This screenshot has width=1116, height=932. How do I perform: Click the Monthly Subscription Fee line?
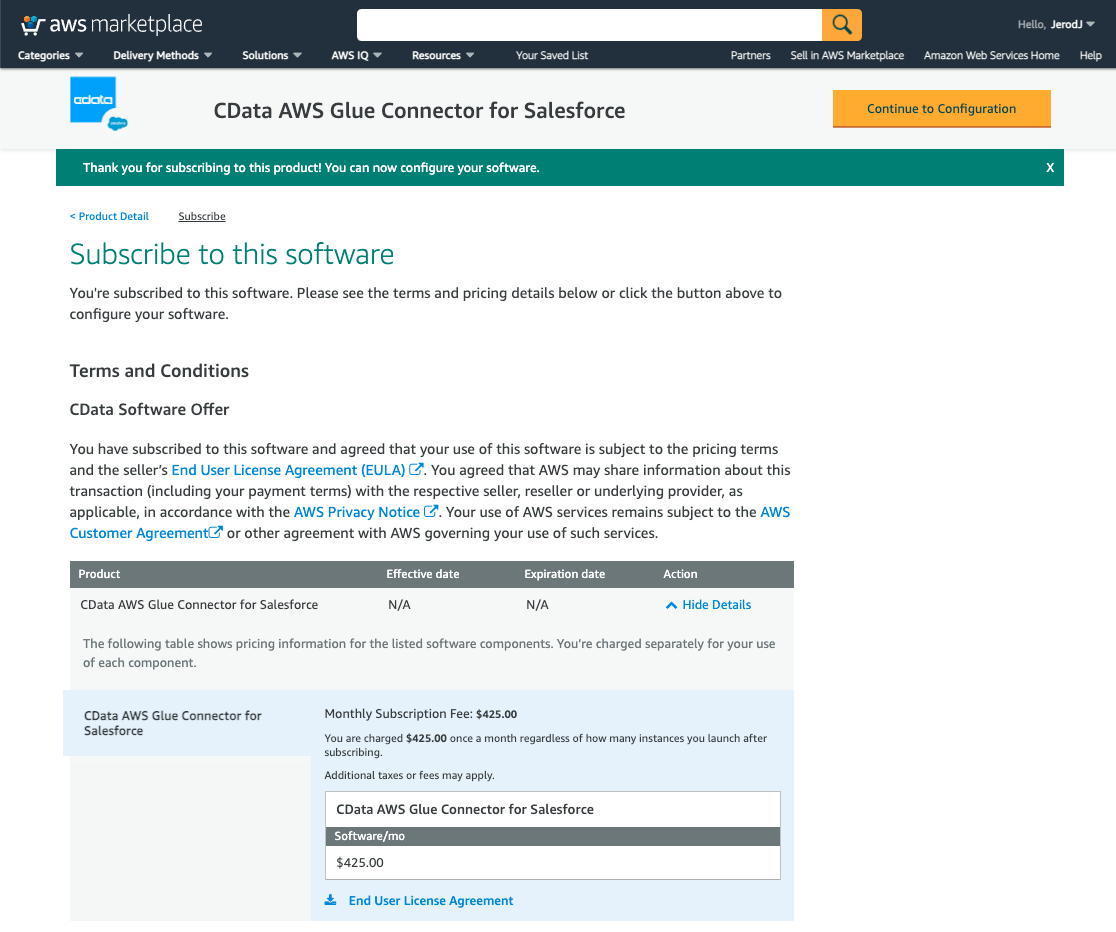coord(421,714)
